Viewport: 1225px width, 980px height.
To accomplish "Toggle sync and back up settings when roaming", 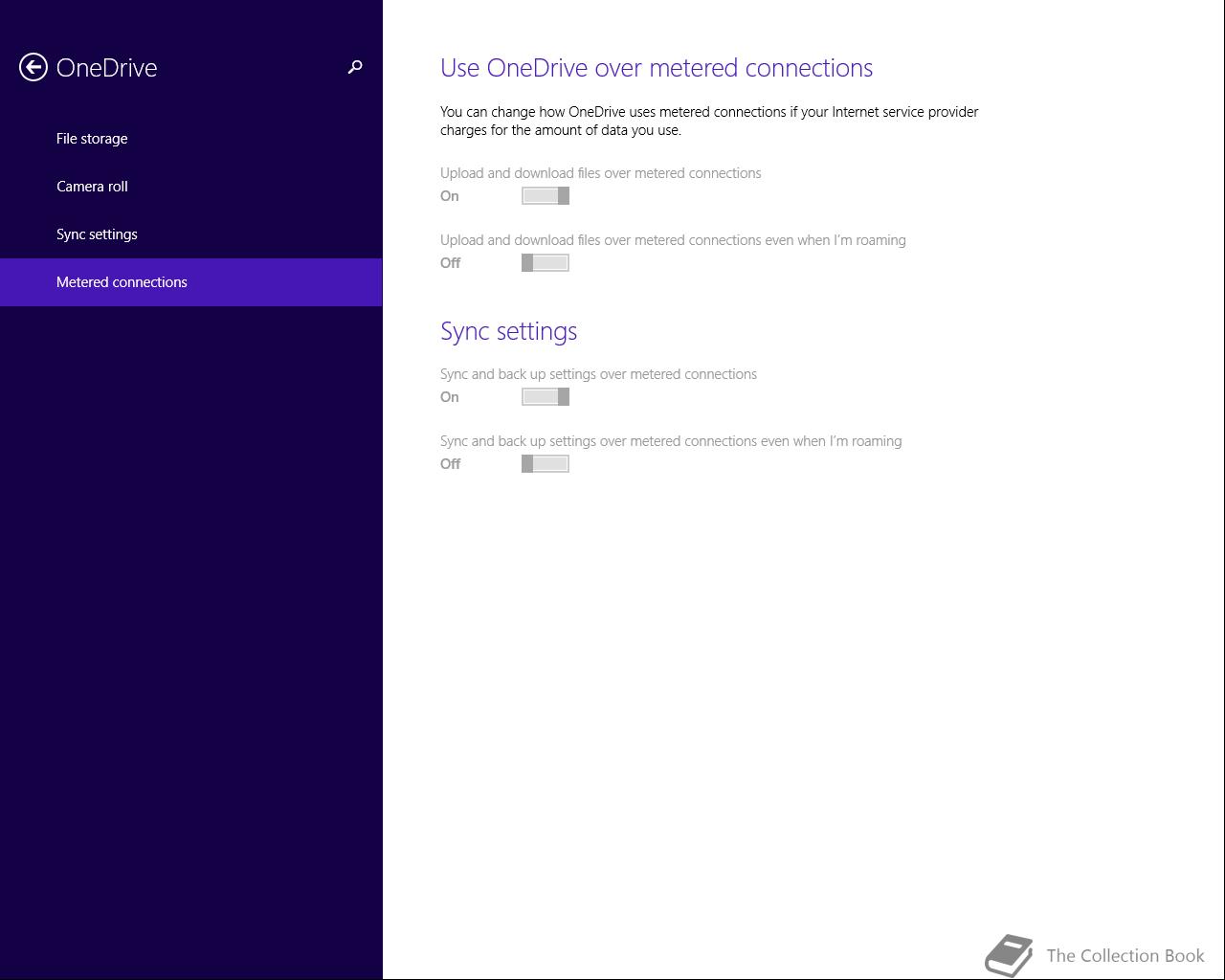I will (x=546, y=464).
